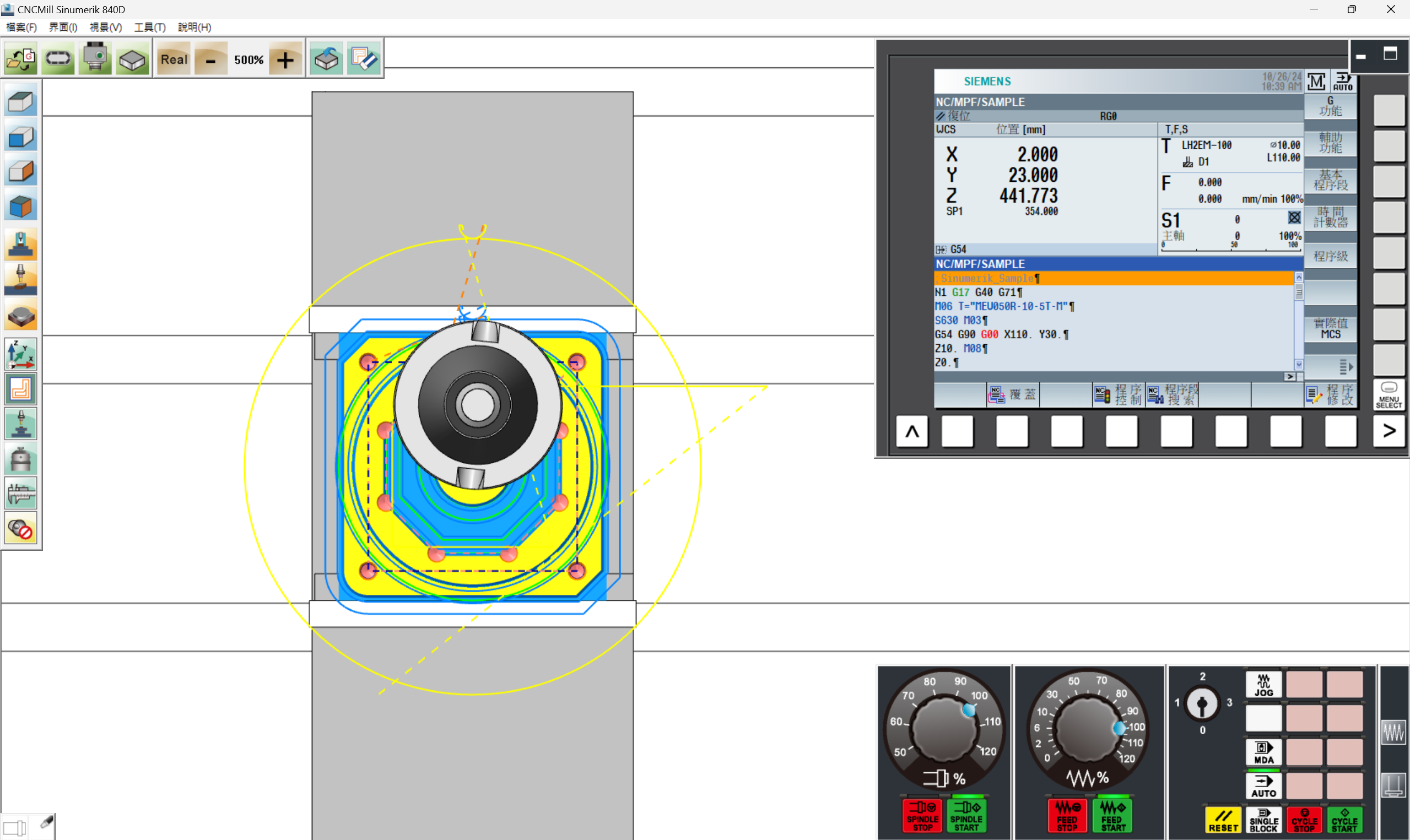Click the program list scroll down arrow

(x=1299, y=365)
